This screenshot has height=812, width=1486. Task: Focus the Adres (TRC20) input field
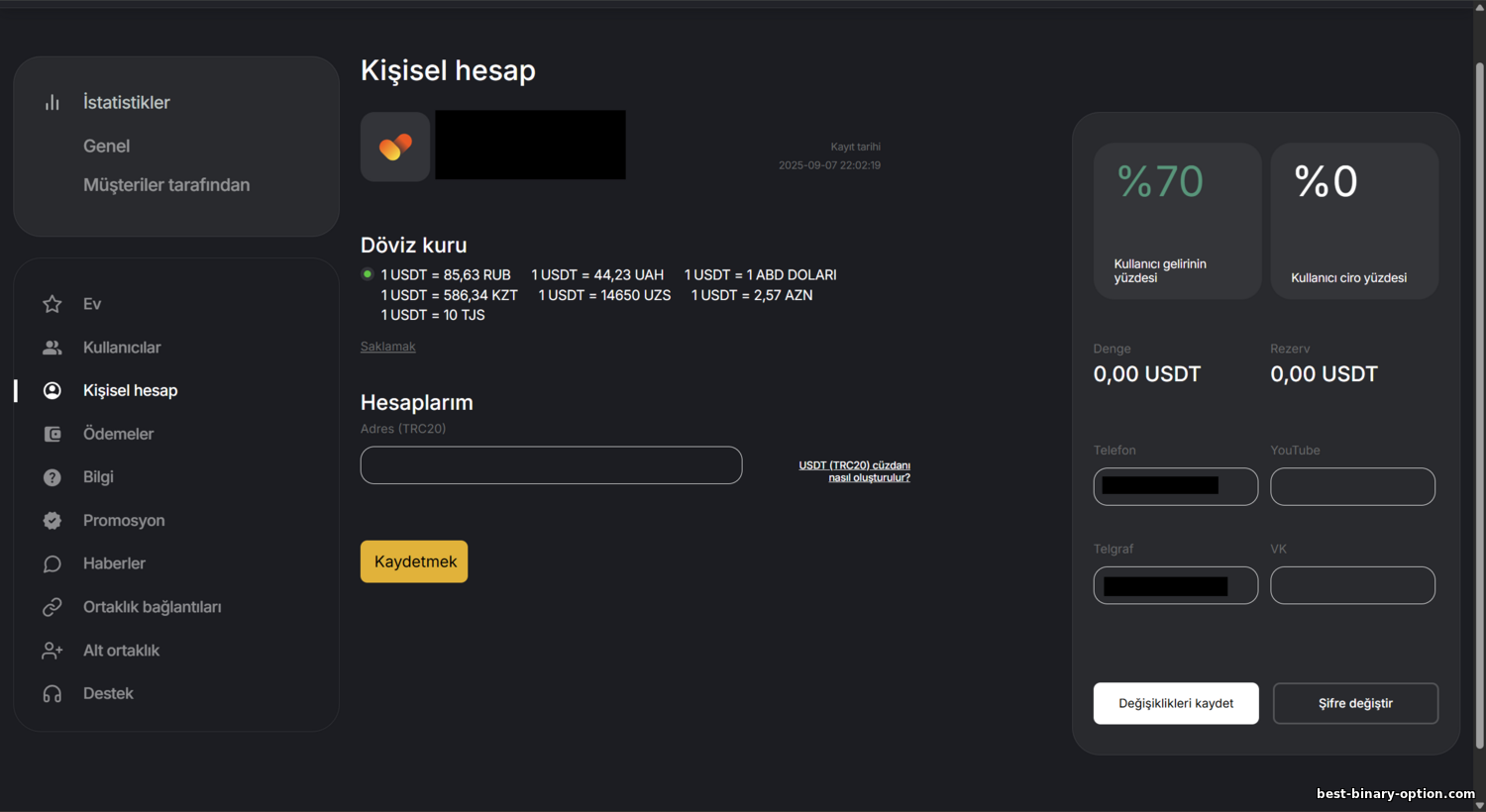[x=551, y=465]
